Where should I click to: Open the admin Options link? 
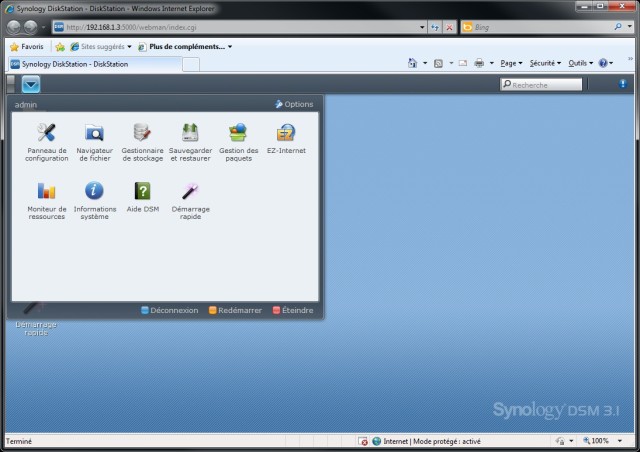click(x=293, y=104)
